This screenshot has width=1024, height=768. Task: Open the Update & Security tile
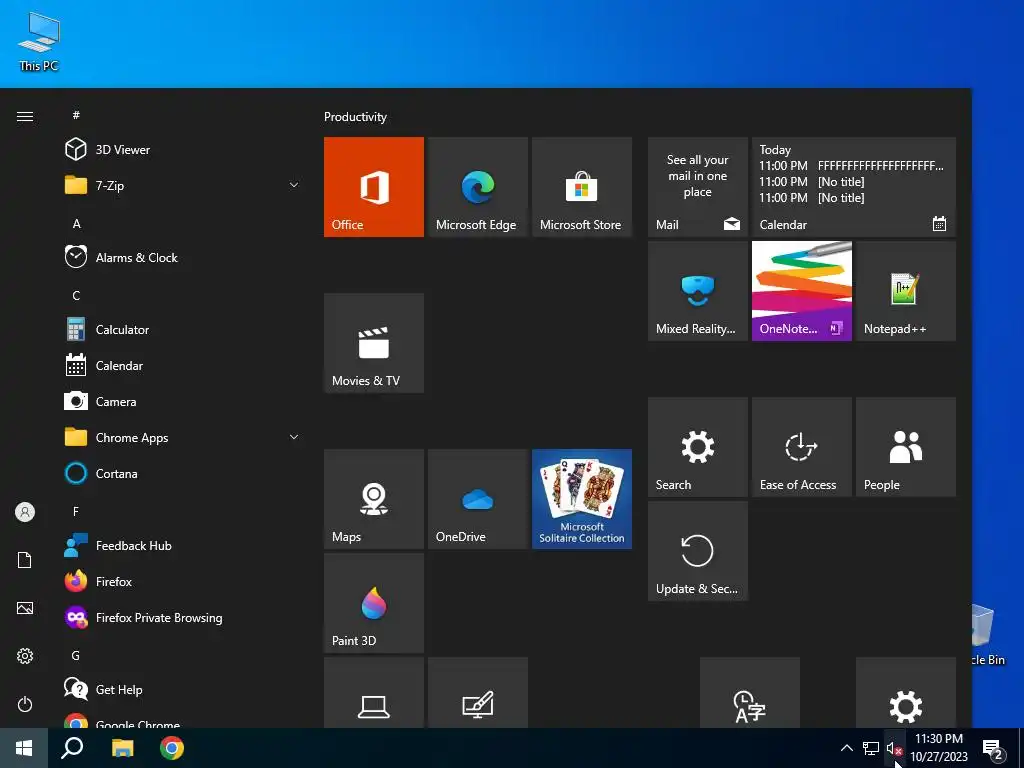point(697,551)
